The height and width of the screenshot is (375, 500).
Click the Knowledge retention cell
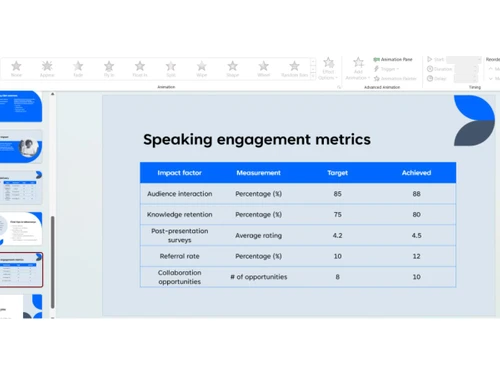tap(179, 214)
